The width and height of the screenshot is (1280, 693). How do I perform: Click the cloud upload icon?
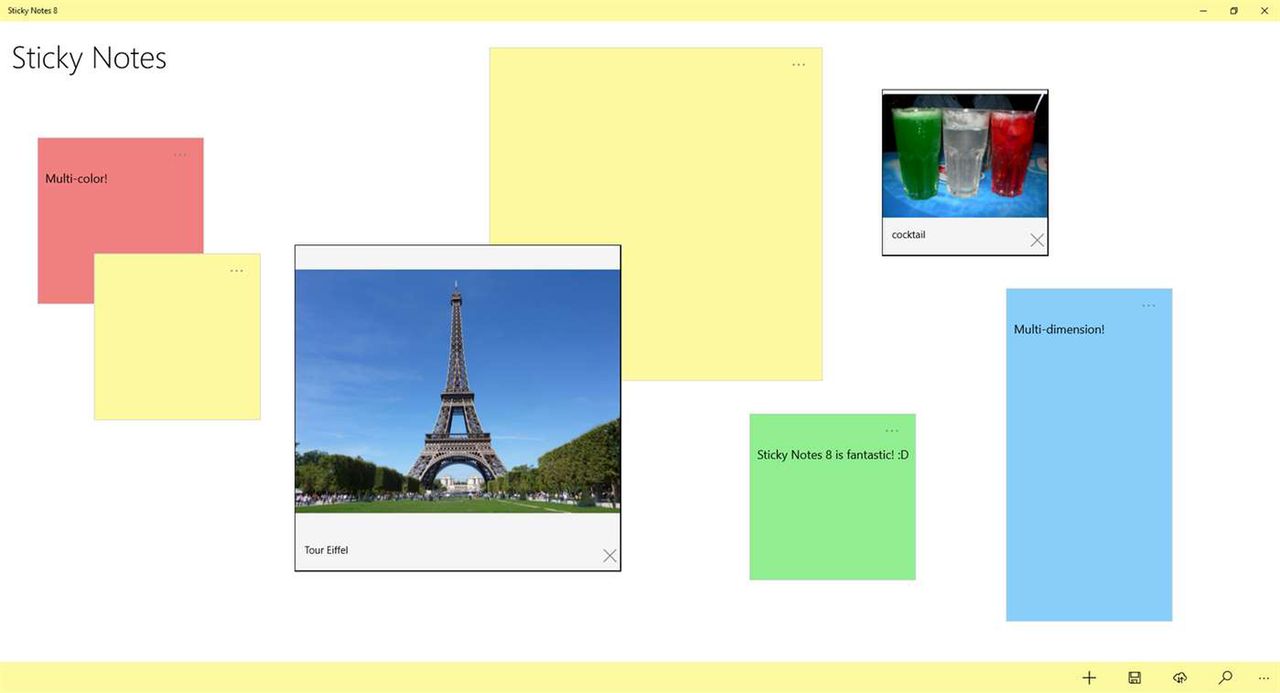pos(1180,678)
